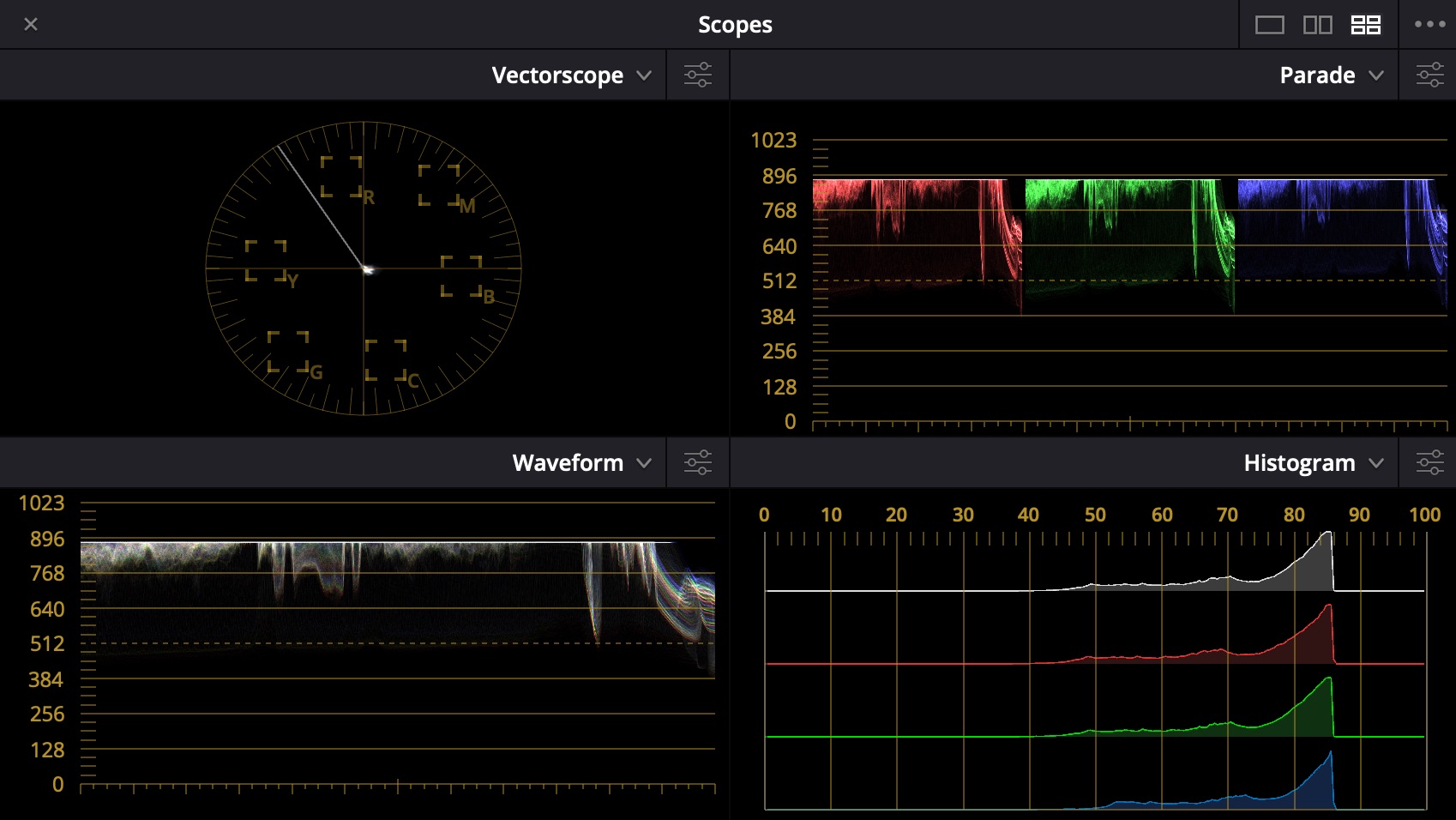Switch to four-up scope layout
This screenshot has height=820, width=1456.
coord(1365,25)
